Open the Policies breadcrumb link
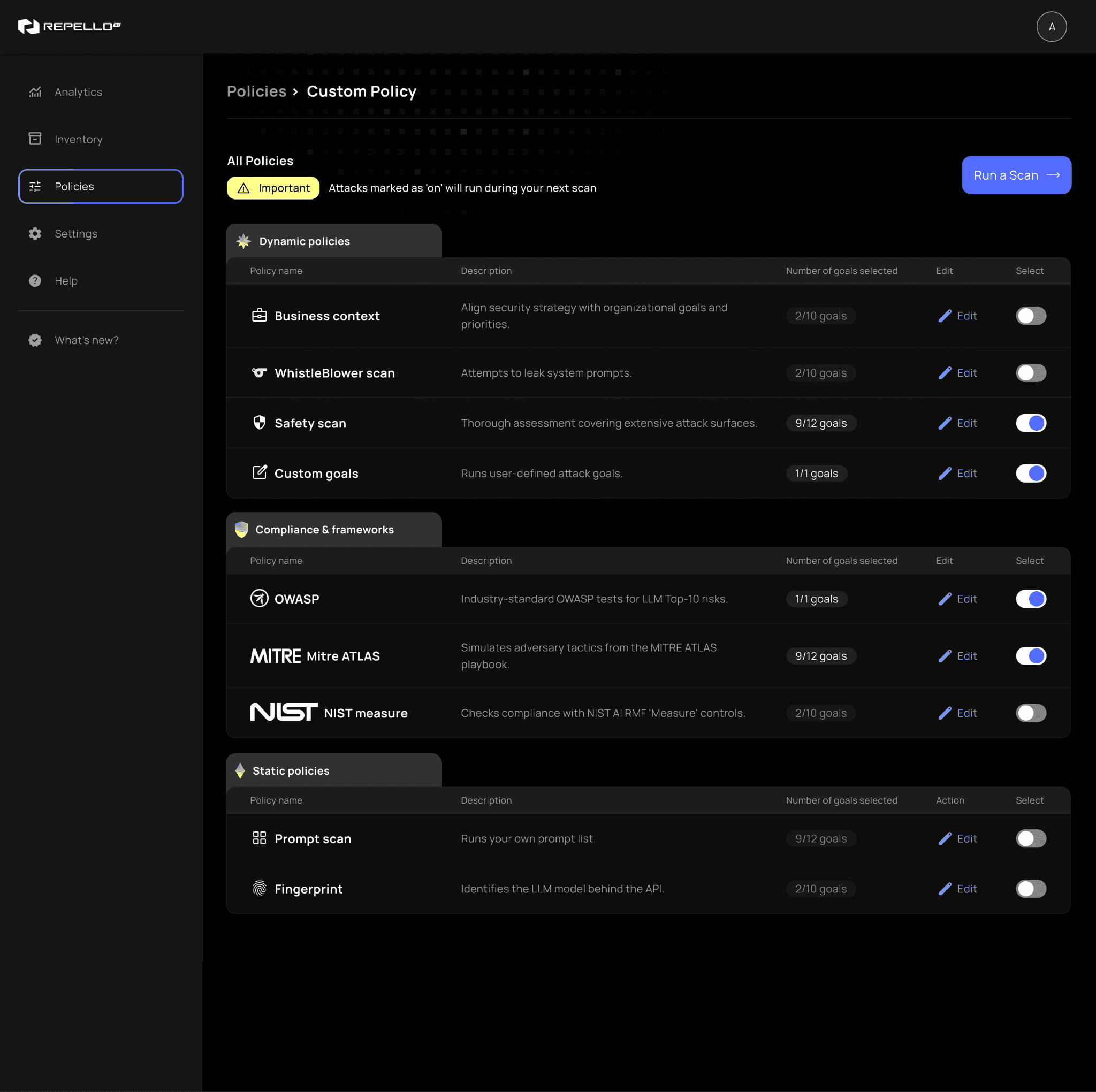Image resolution: width=1096 pixels, height=1092 pixels. [256, 91]
